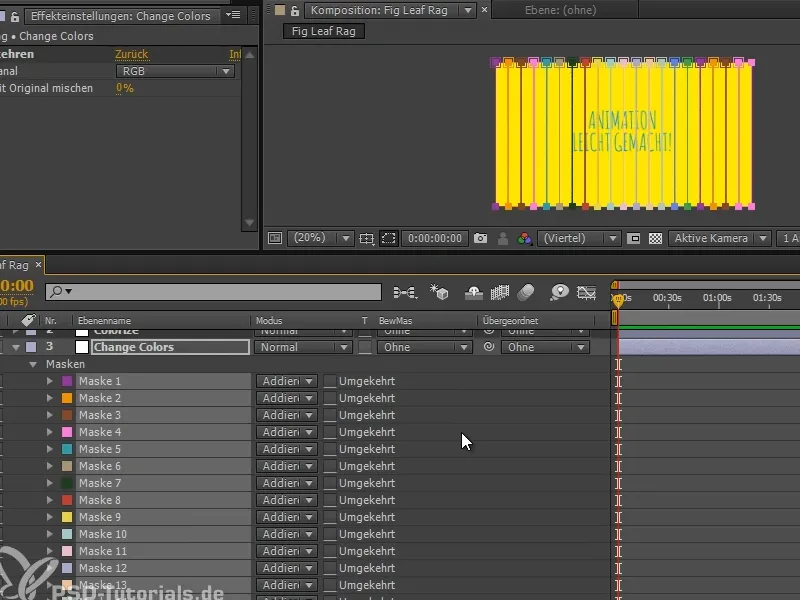Click the brainstorm lightbulb icon
The width and height of the screenshot is (800, 600).
coord(559,292)
